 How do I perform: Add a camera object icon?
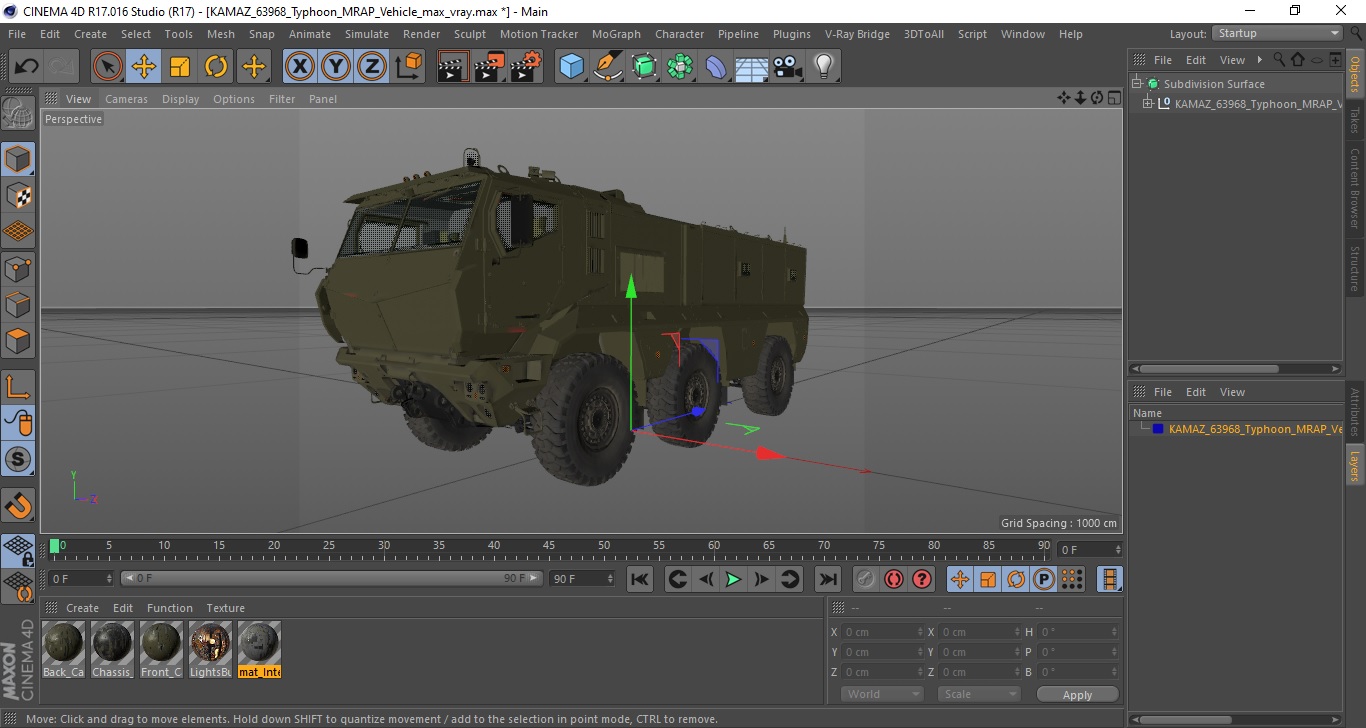coord(788,67)
